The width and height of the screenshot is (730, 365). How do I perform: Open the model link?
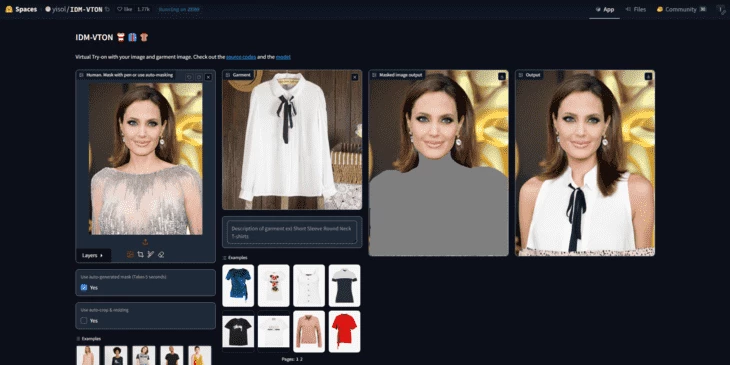[283, 57]
